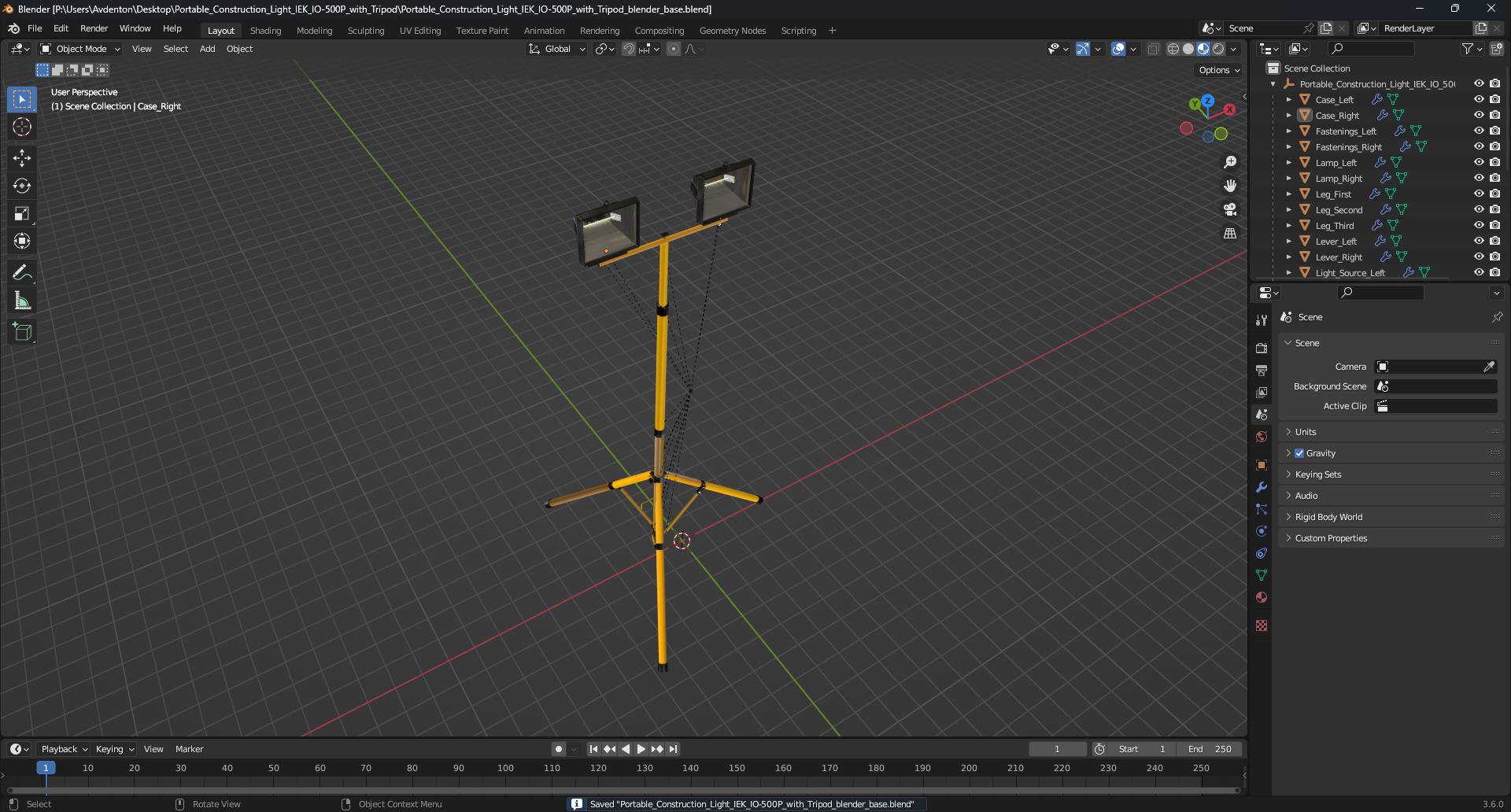Image resolution: width=1511 pixels, height=812 pixels.
Task: Toggle X-ray display button
Action: tap(1153, 49)
